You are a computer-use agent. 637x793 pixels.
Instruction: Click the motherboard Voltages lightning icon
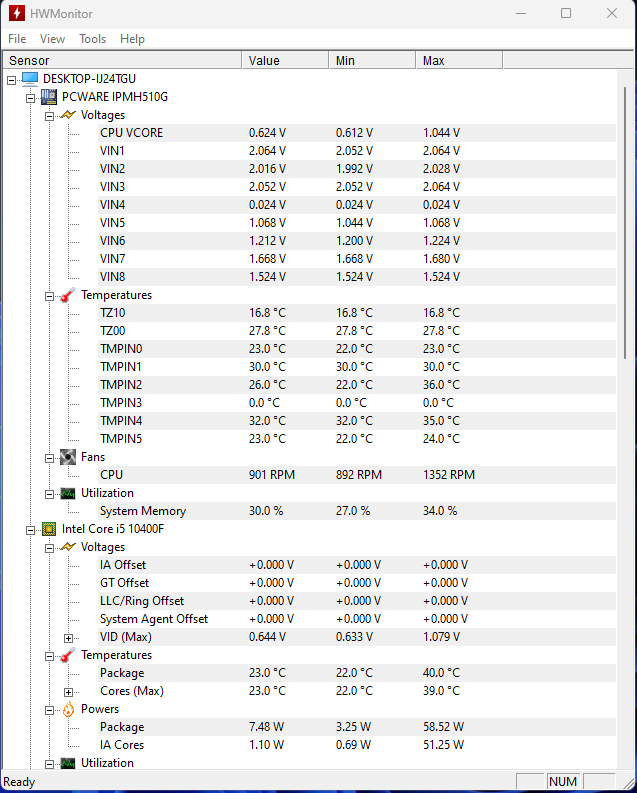click(x=68, y=115)
